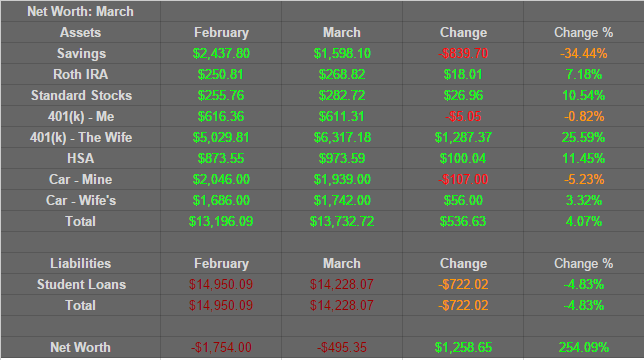Click the Savings February value $2,437.80
The height and width of the screenshot is (360, 644).
[x=221, y=53]
